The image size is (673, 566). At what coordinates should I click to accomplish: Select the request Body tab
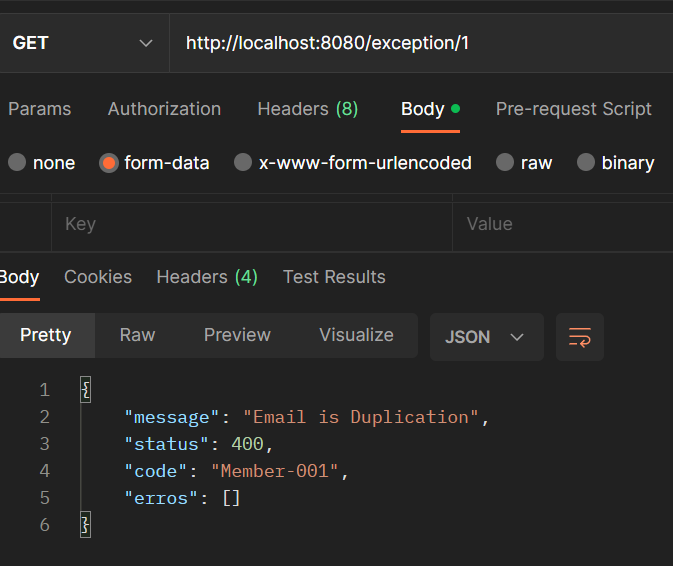pos(430,109)
